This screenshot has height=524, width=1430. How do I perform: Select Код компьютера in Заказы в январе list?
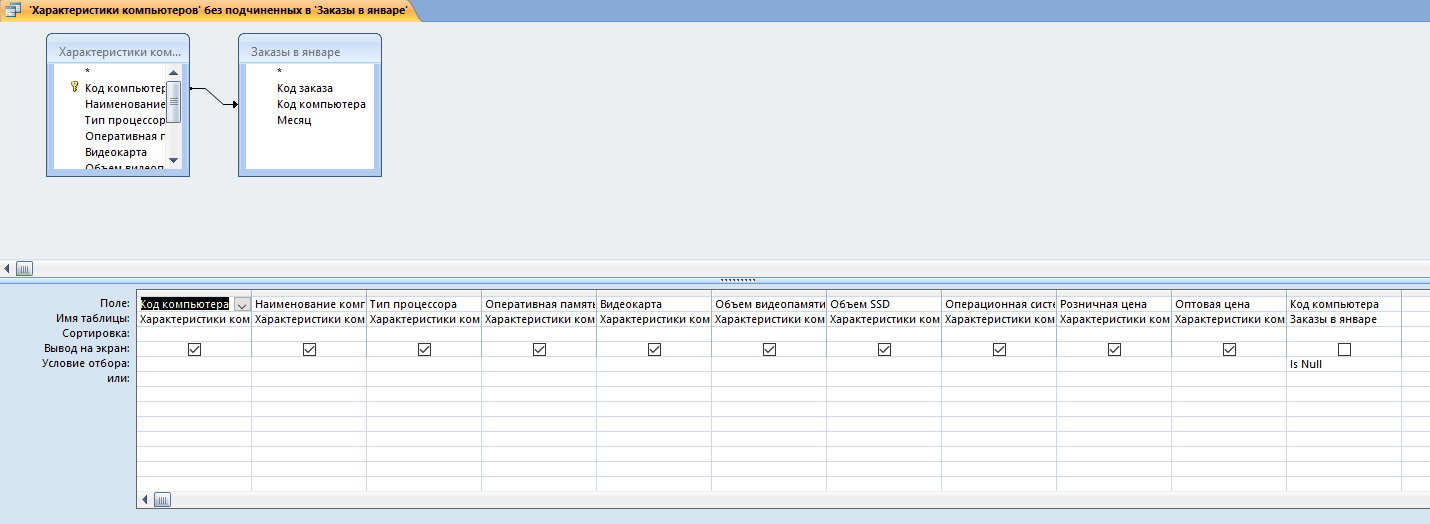click(x=321, y=104)
